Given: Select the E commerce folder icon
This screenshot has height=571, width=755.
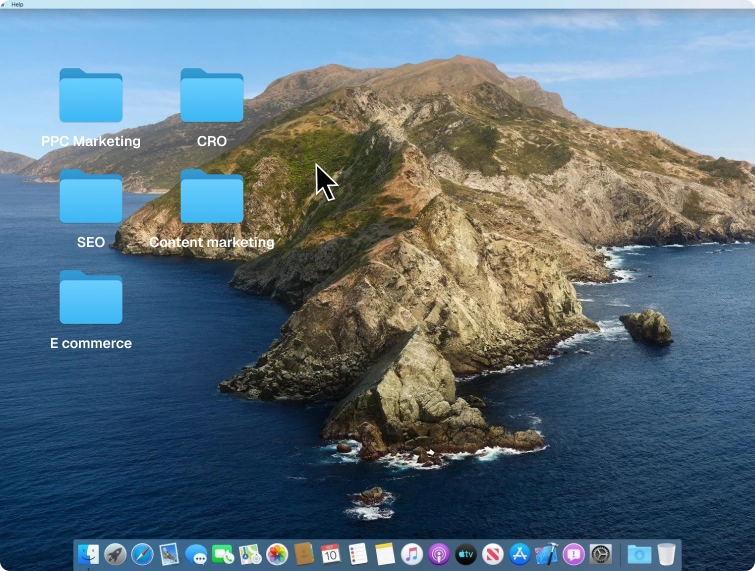Looking at the screenshot, I should tap(91, 298).
